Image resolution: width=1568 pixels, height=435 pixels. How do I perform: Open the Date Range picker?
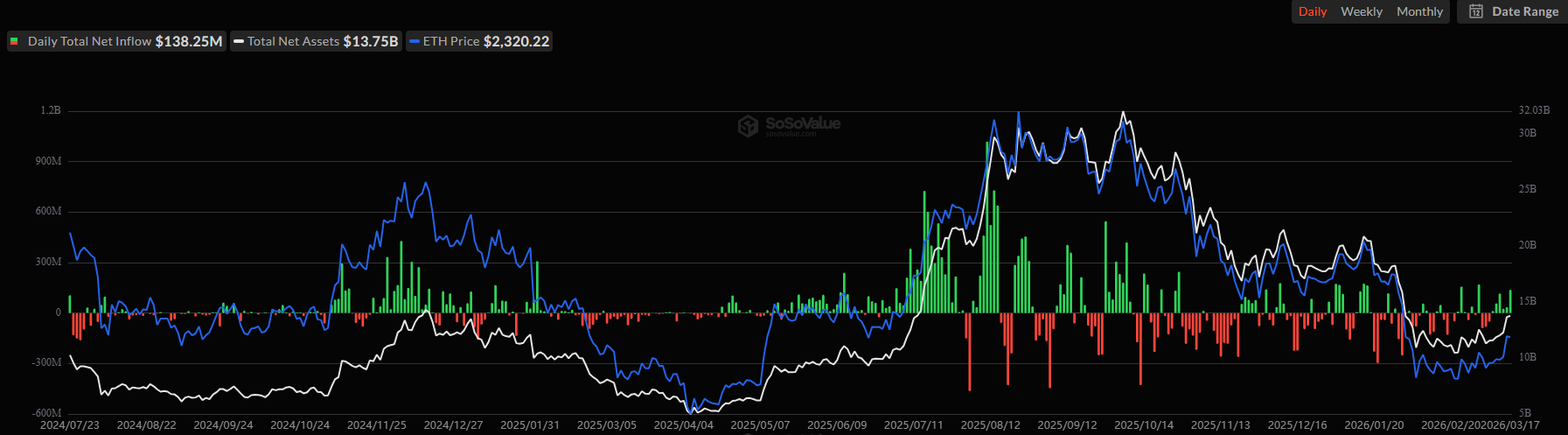1524,11
